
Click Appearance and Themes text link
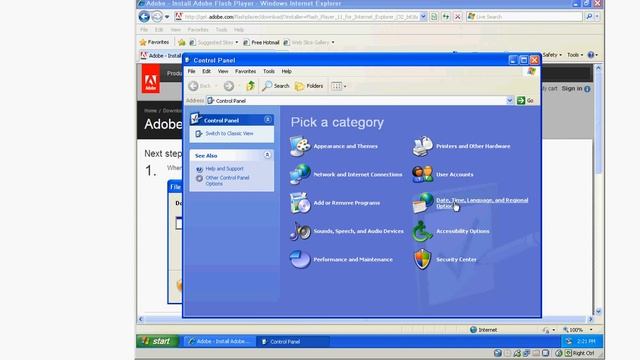click(x=345, y=146)
